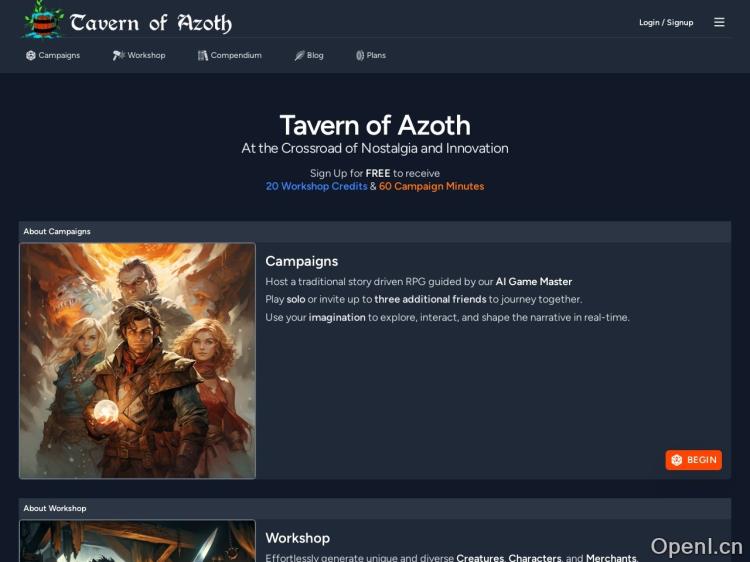Open the Blog nav item

point(309,55)
